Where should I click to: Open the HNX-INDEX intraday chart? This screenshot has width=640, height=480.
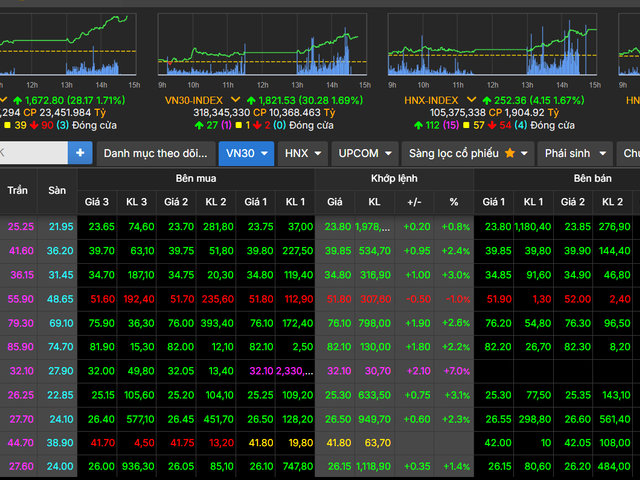click(x=494, y=45)
